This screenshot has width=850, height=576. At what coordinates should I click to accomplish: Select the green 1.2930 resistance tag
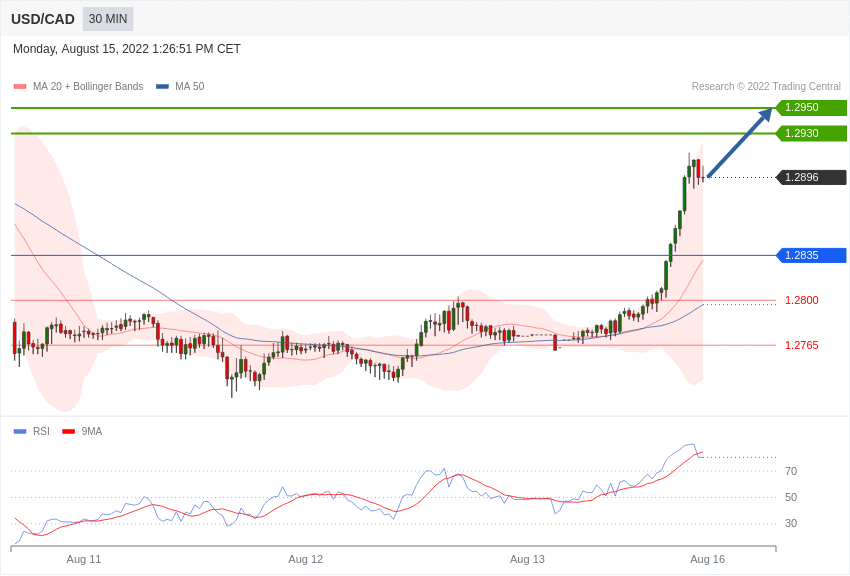pos(811,134)
